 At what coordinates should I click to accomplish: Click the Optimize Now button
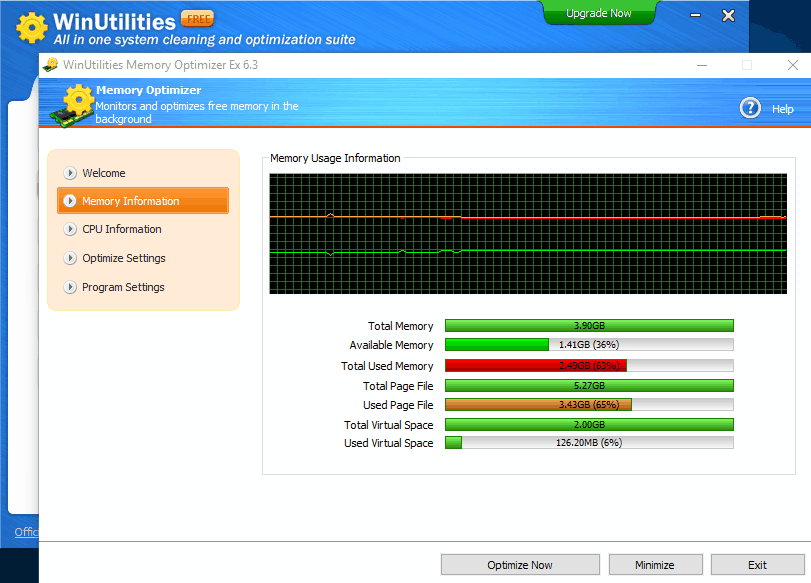[x=520, y=565]
